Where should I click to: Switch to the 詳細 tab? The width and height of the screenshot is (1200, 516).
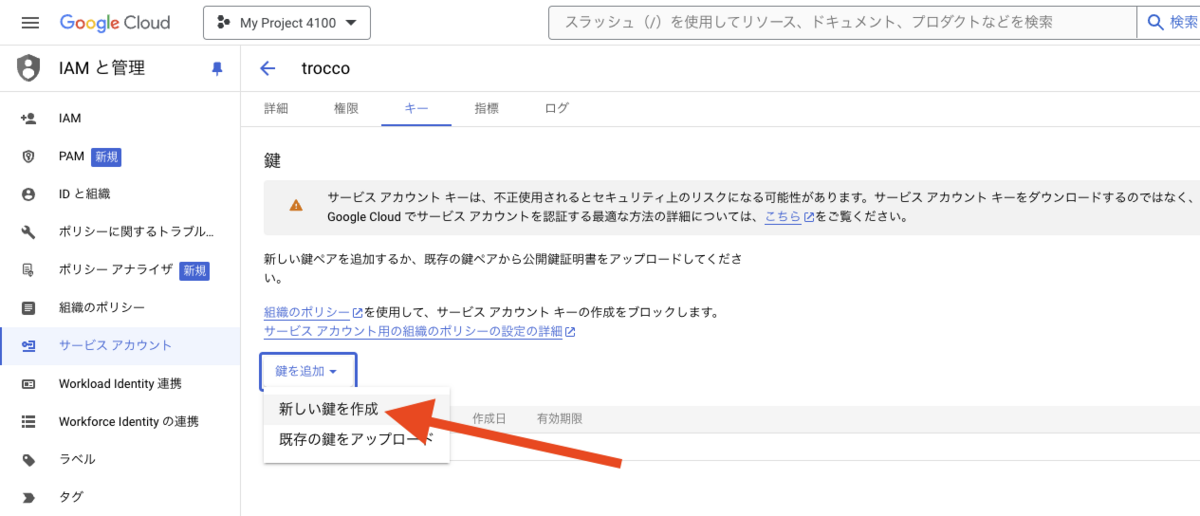coord(276,108)
